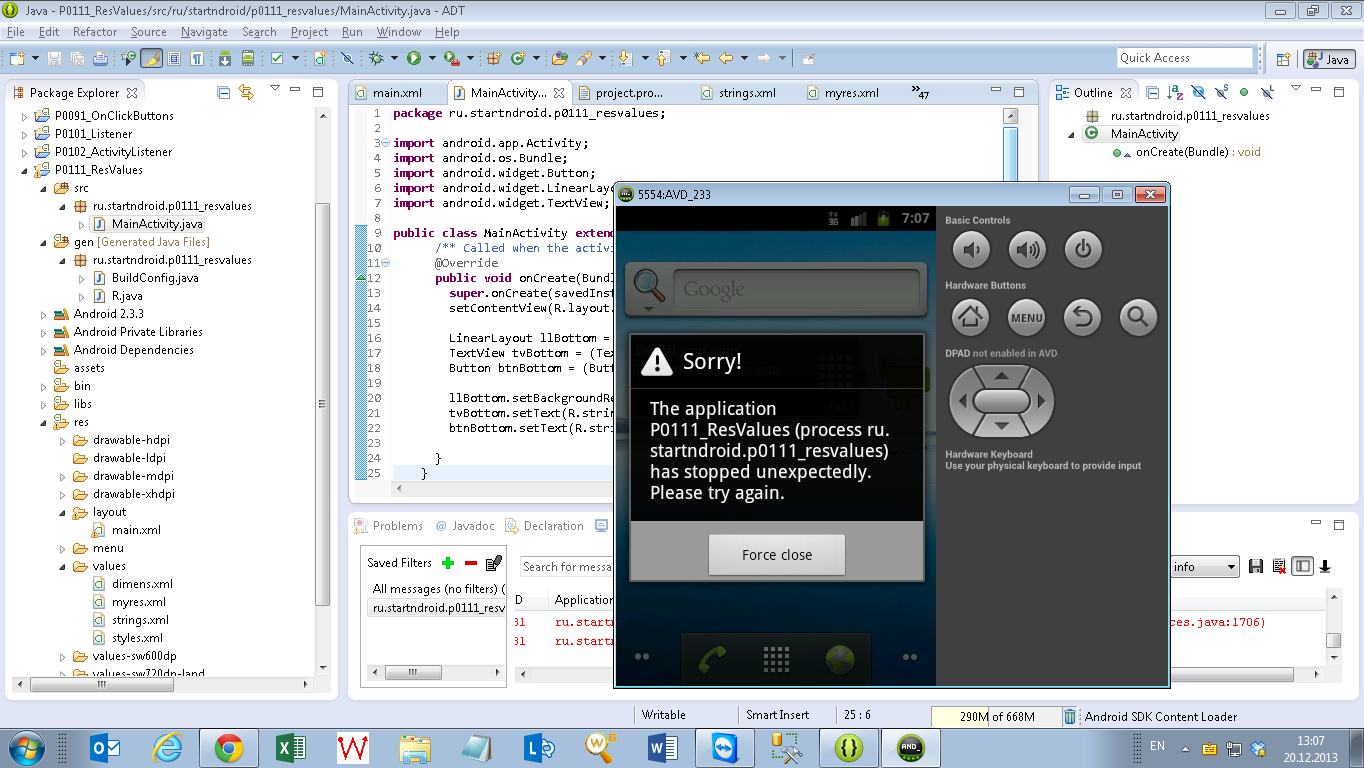This screenshot has height=768, width=1364.
Task: Click the Last Edit Location arrow icon
Action: (x=702, y=58)
